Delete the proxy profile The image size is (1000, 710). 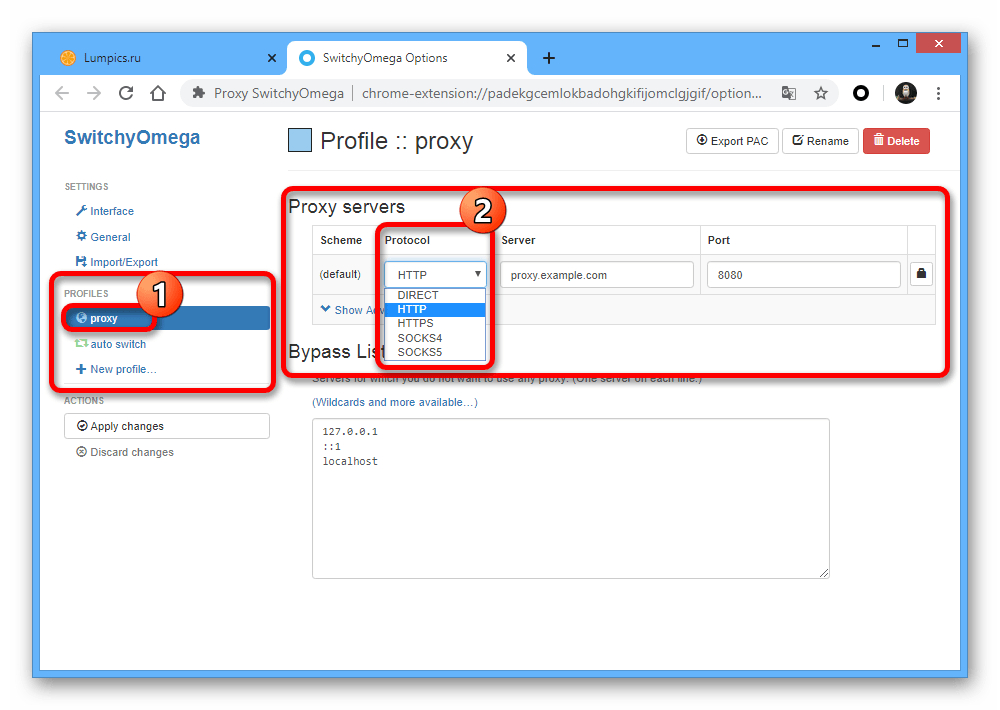click(x=896, y=141)
